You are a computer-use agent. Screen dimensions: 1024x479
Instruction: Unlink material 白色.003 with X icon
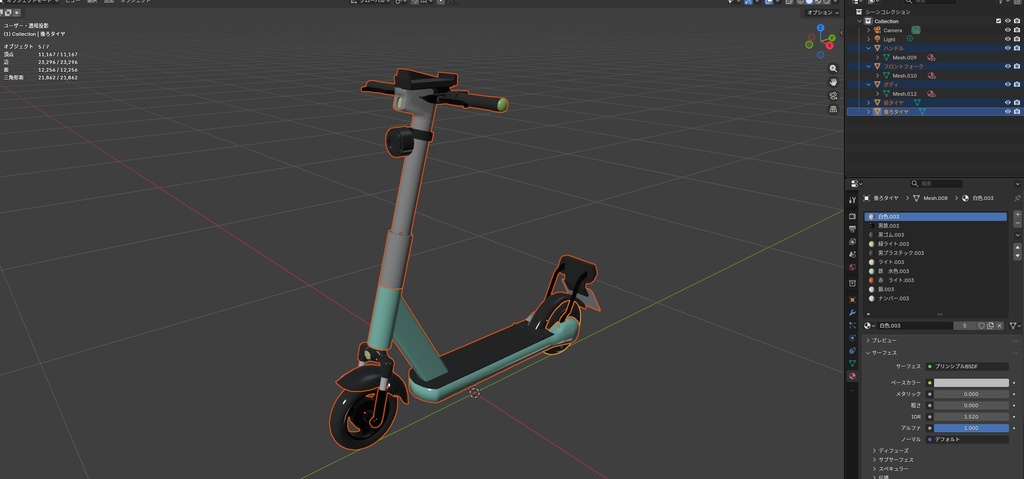coord(999,325)
